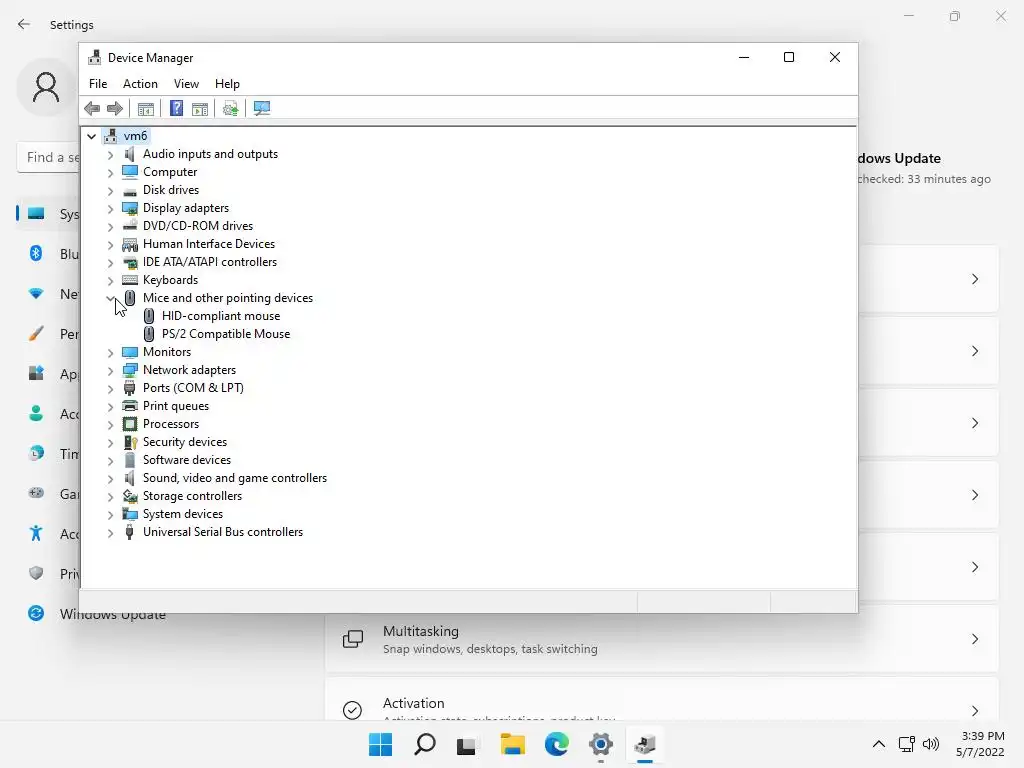Viewport: 1024px width, 768px height.
Task: Collapse the vm6 root node
Action: tap(91, 136)
